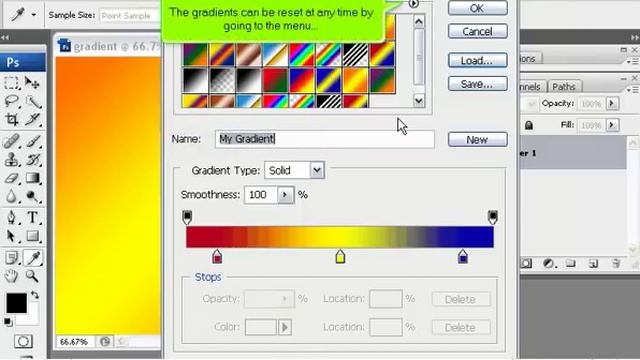Select the Horizontal Type tool
Viewport: 640px width, 360px height.
pos(32,217)
